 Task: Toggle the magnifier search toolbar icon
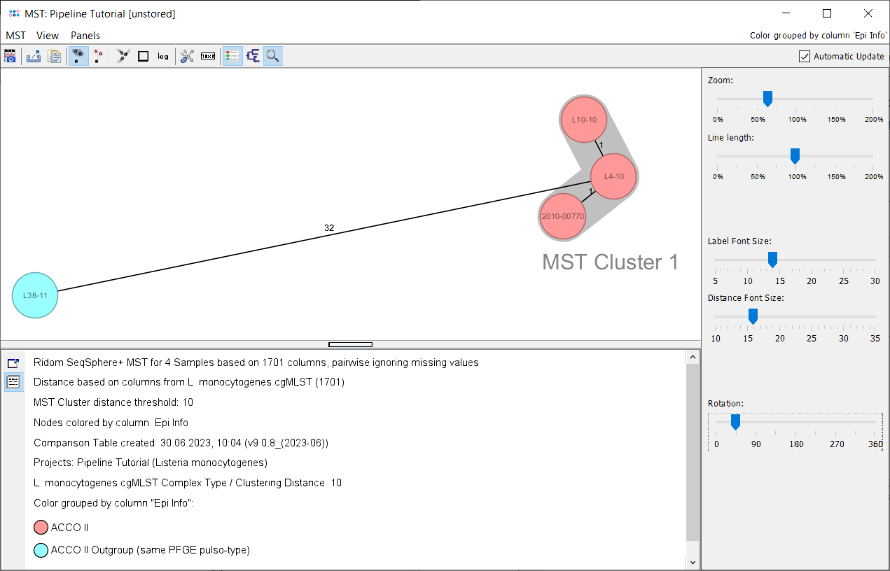point(273,56)
